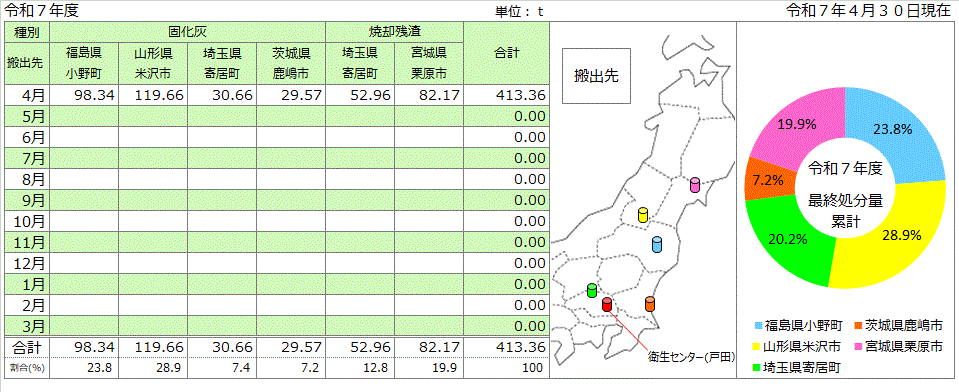Select the 5月 row header cell
959x392 pixels.
[x=27, y=116]
